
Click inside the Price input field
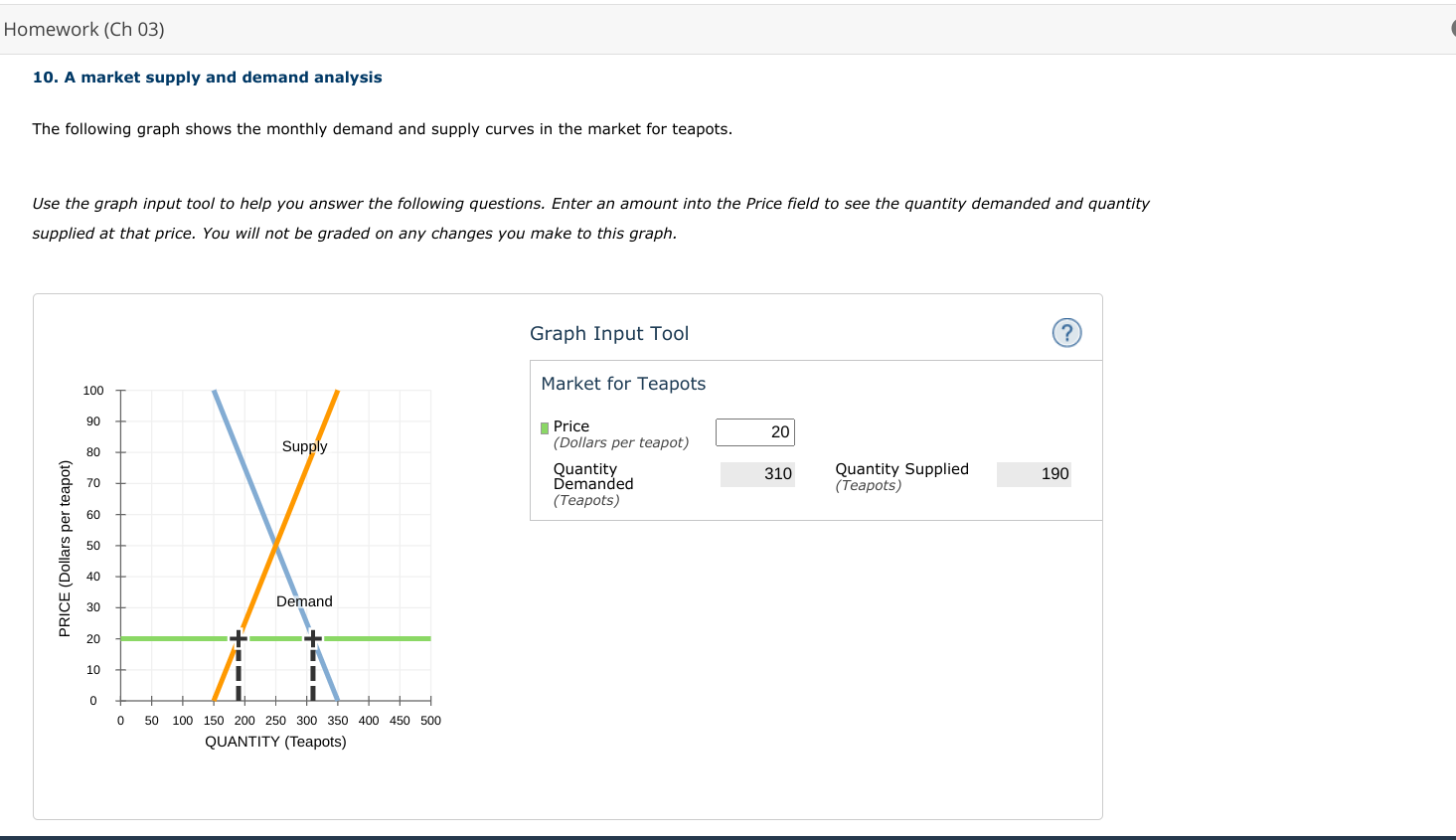click(x=754, y=431)
